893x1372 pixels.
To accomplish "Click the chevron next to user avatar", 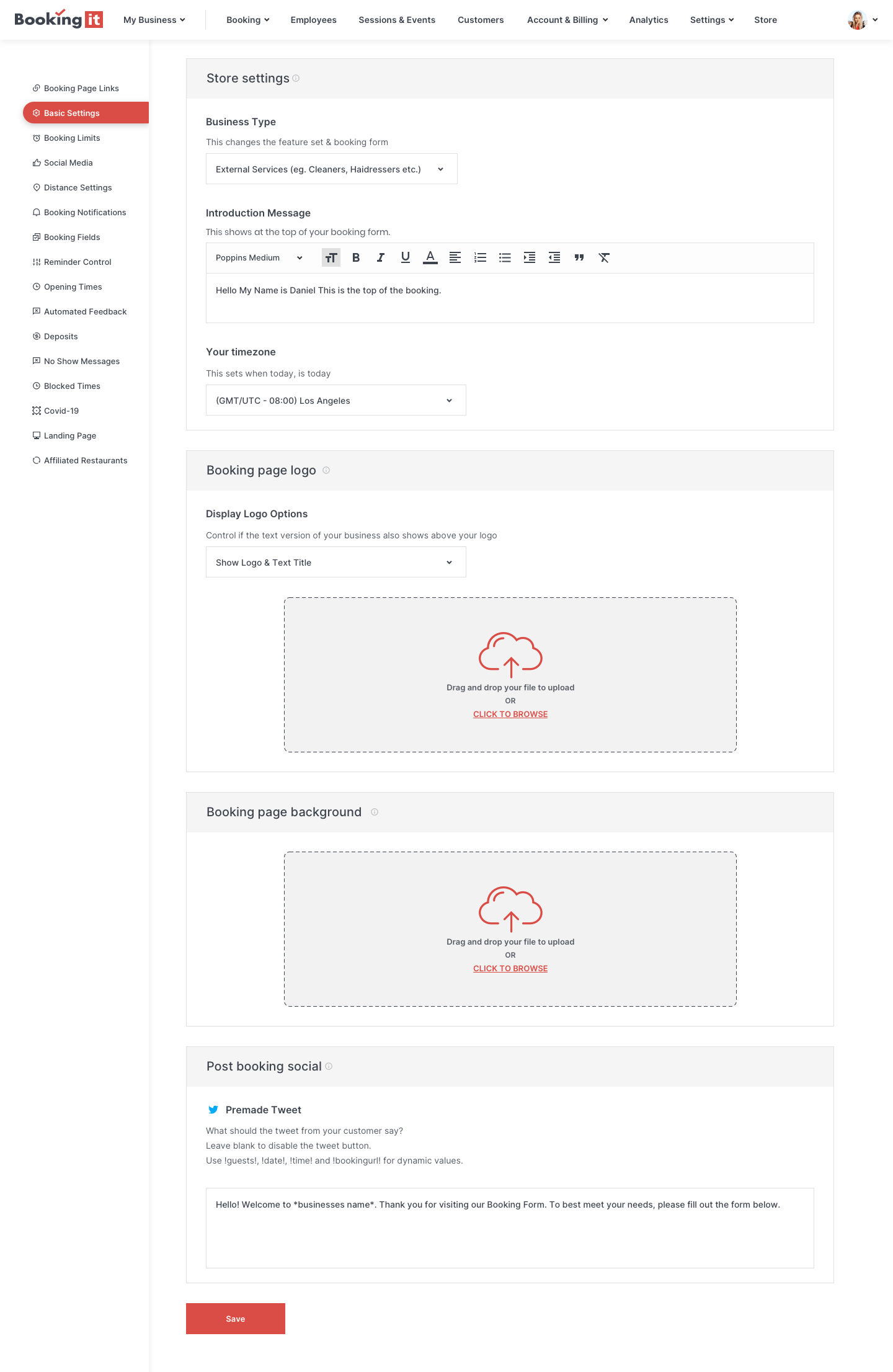I will pyautogui.click(x=875, y=20).
